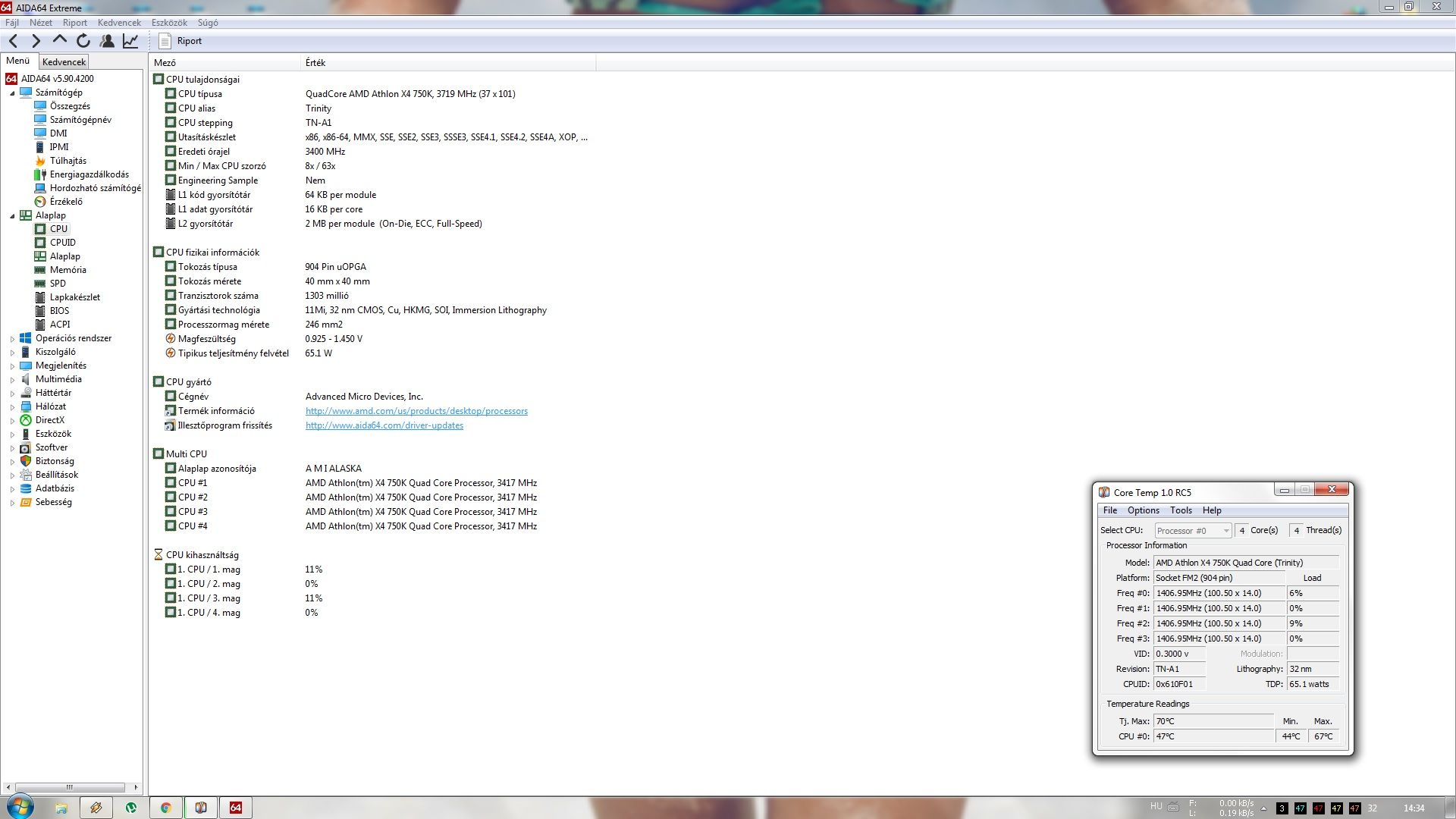Viewport: 1456px width, 819px height.
Task: Select the IPMI tree item
Action: [59, 147]
